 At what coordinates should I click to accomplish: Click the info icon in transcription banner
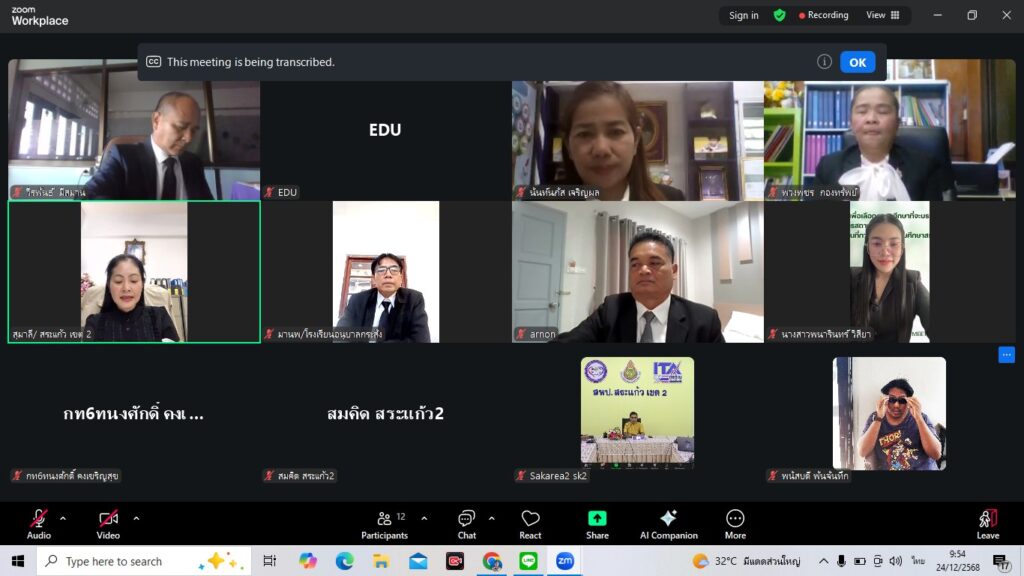(x=824, y=62)
